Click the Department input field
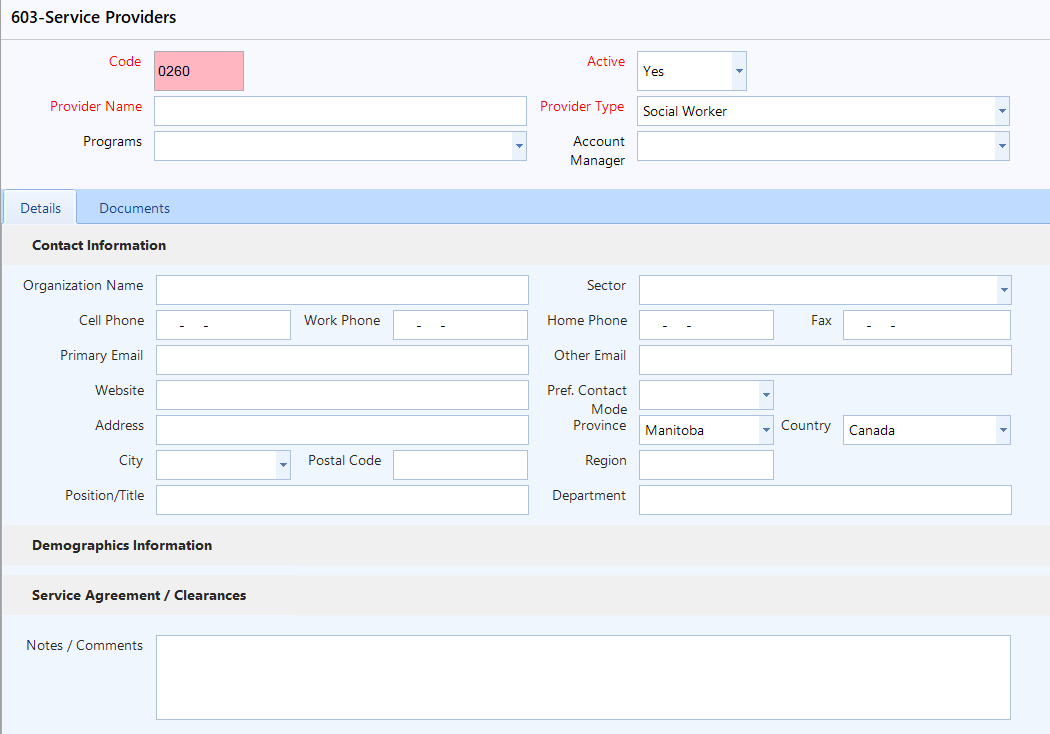Viewport: 1050px width, 734px height. (825, 500)
